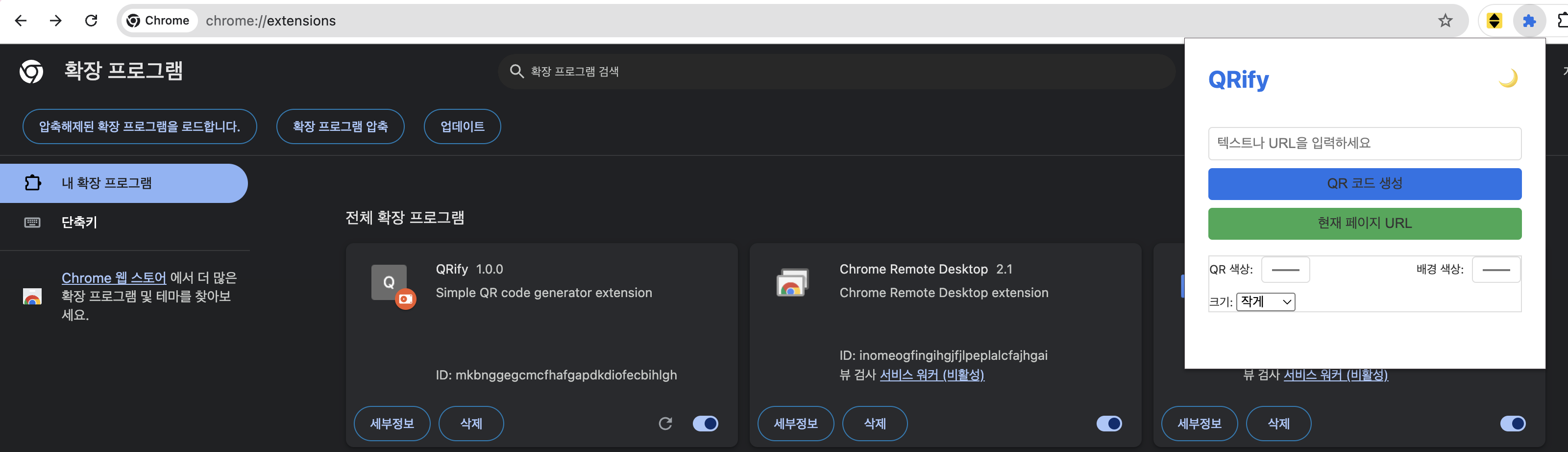Click 압축해제된 확장 프로그램을 로드합니다 button
The image size is (1568, 452).
click(139, 126)
